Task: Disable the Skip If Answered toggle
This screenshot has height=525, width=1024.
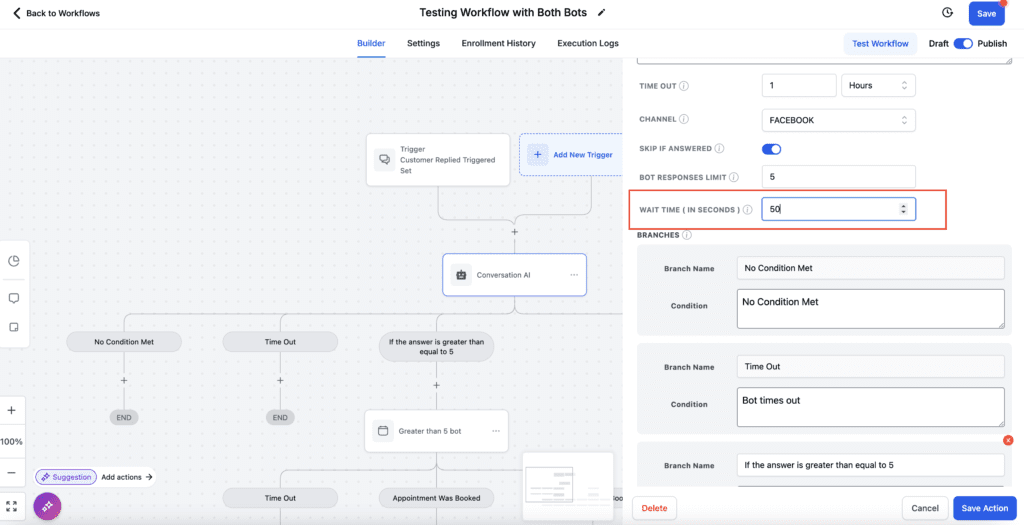Action: pyautogui.click(x=771, y=149)
